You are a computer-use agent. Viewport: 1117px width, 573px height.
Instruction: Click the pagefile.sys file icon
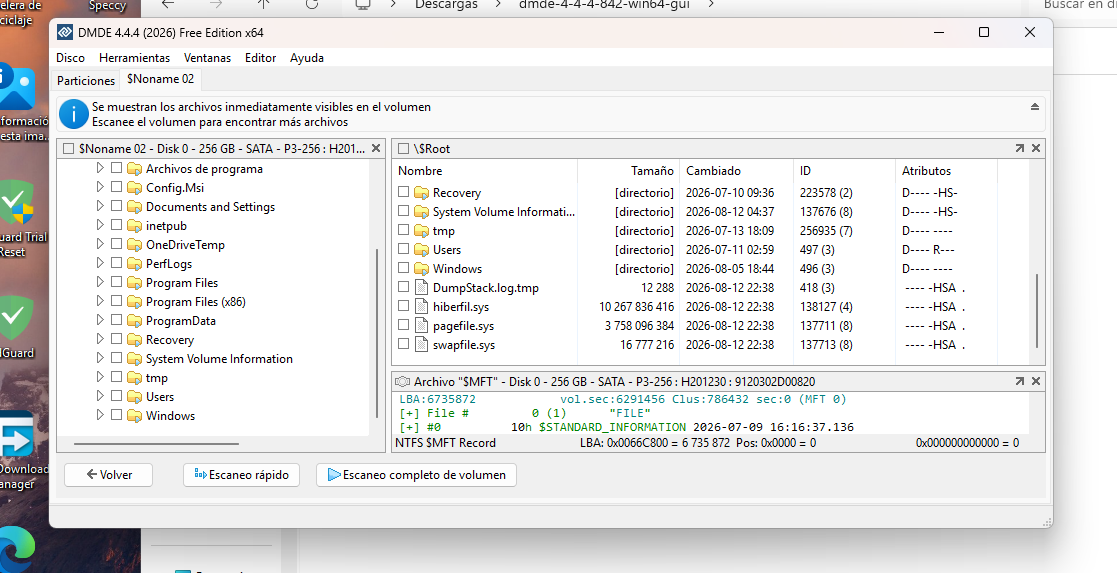(421, 326)
